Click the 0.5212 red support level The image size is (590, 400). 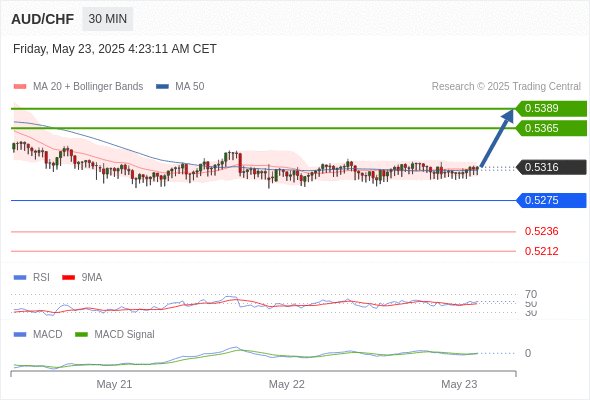[x=541, y=251]
